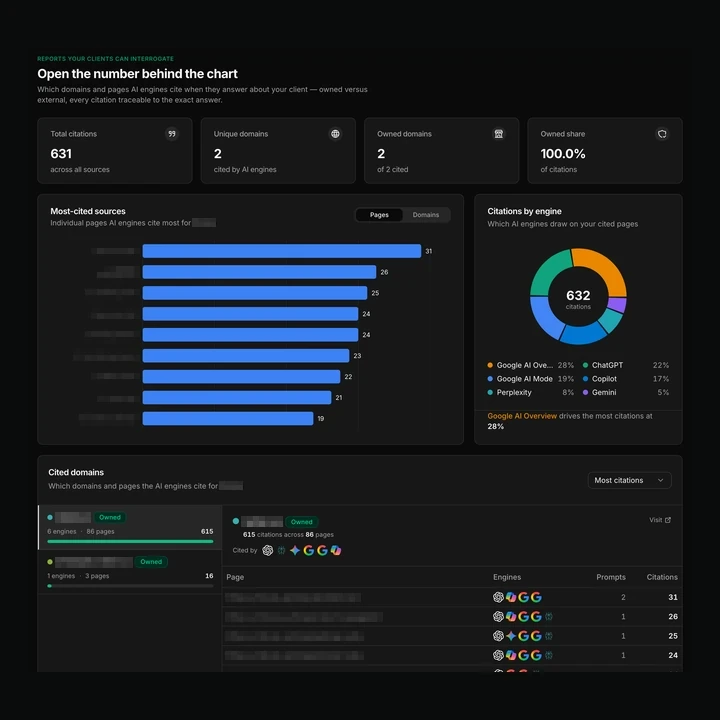Viewport: 720px width, 720px height.
Task: Click the Owned badge in the domain detail header
Action: pyautogui.click(x=302, y=522)
